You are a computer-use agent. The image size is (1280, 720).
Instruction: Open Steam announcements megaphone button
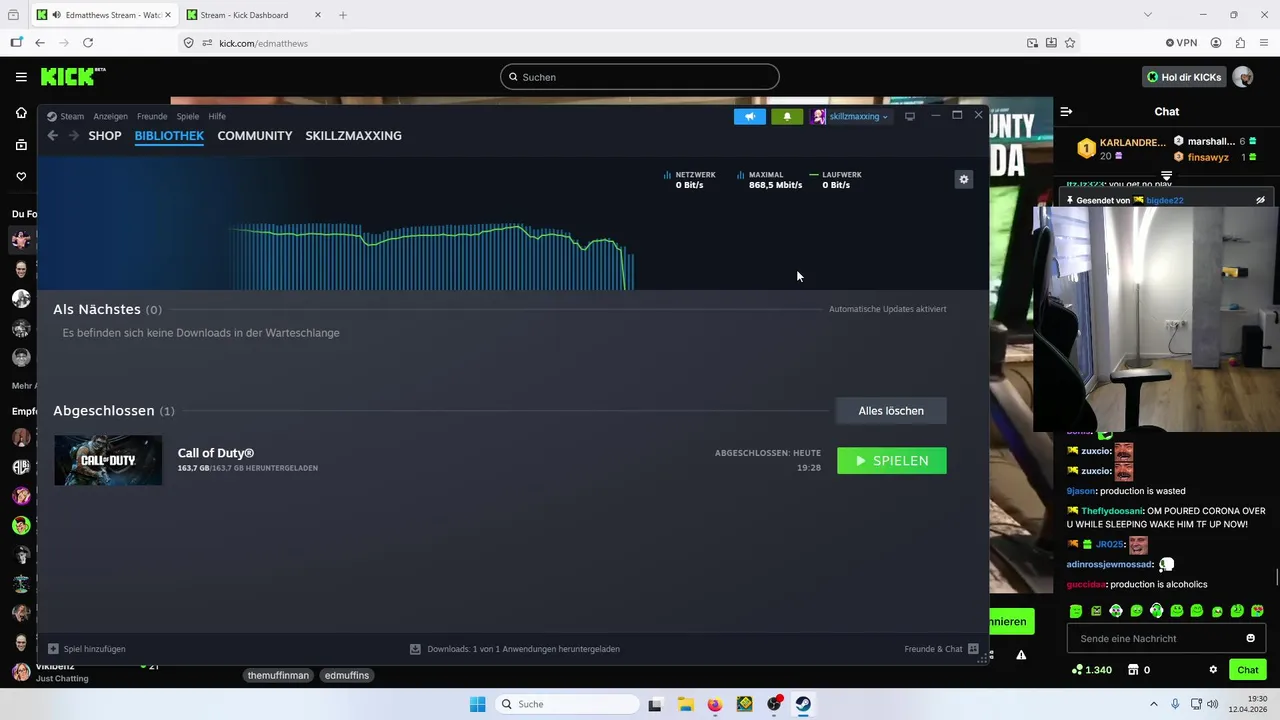point(750,116)
